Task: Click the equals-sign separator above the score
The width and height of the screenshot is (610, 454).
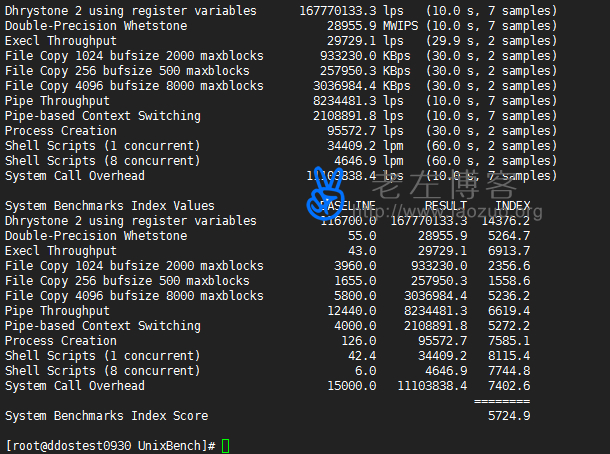Action: click(501, 400)
